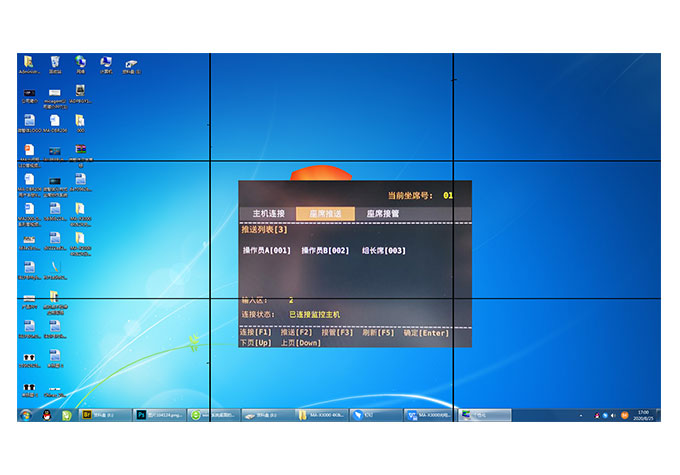Switch to the Adobe Bridge taskbar button
Screen dimensions: 680x475
105,415
